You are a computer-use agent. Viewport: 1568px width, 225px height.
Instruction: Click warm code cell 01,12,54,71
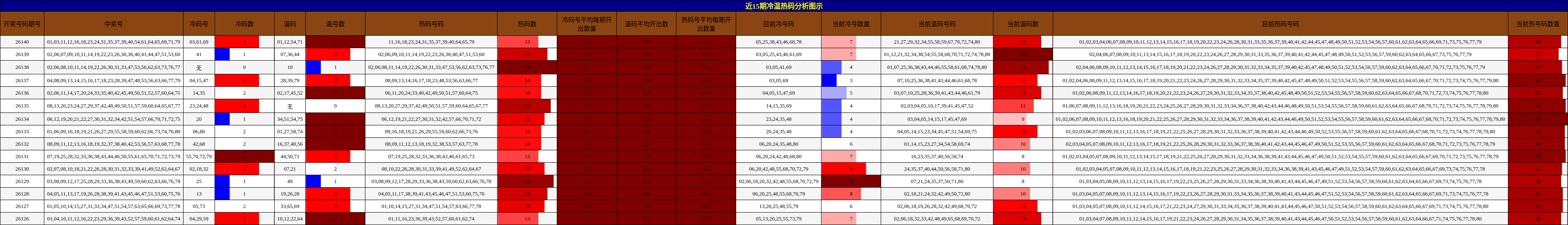point(290,42)
